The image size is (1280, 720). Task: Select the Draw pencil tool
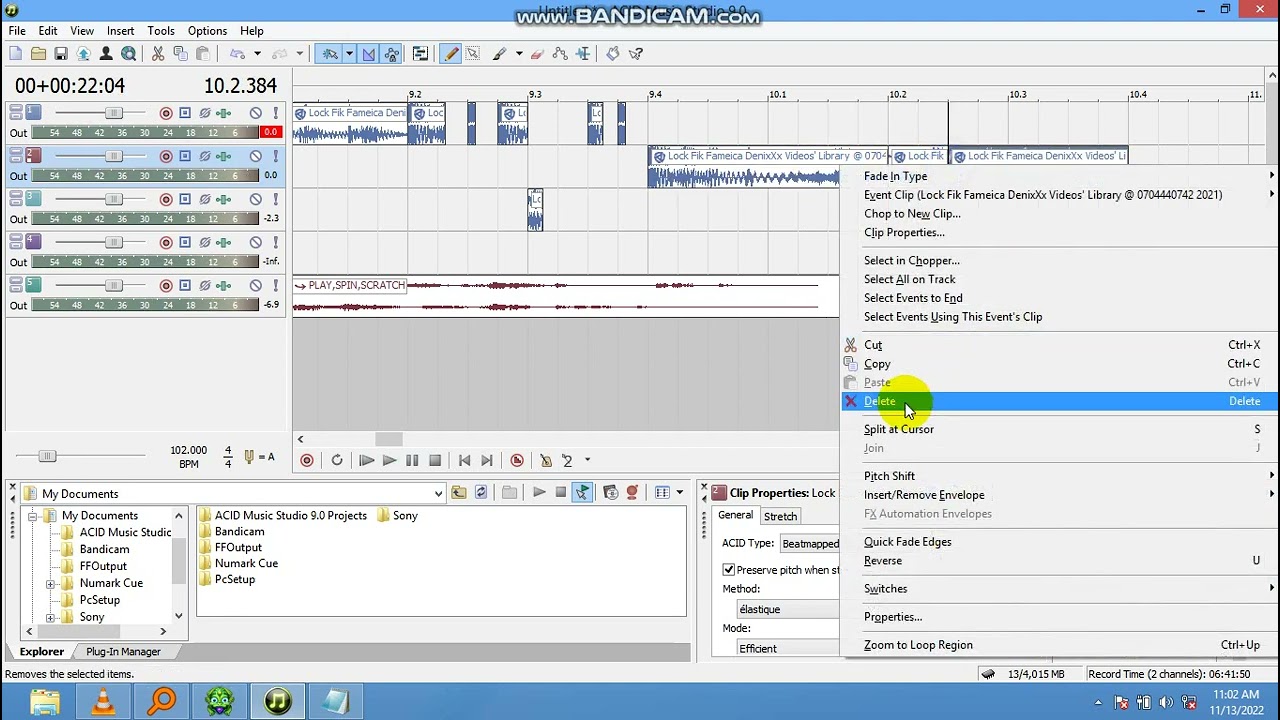450,54
